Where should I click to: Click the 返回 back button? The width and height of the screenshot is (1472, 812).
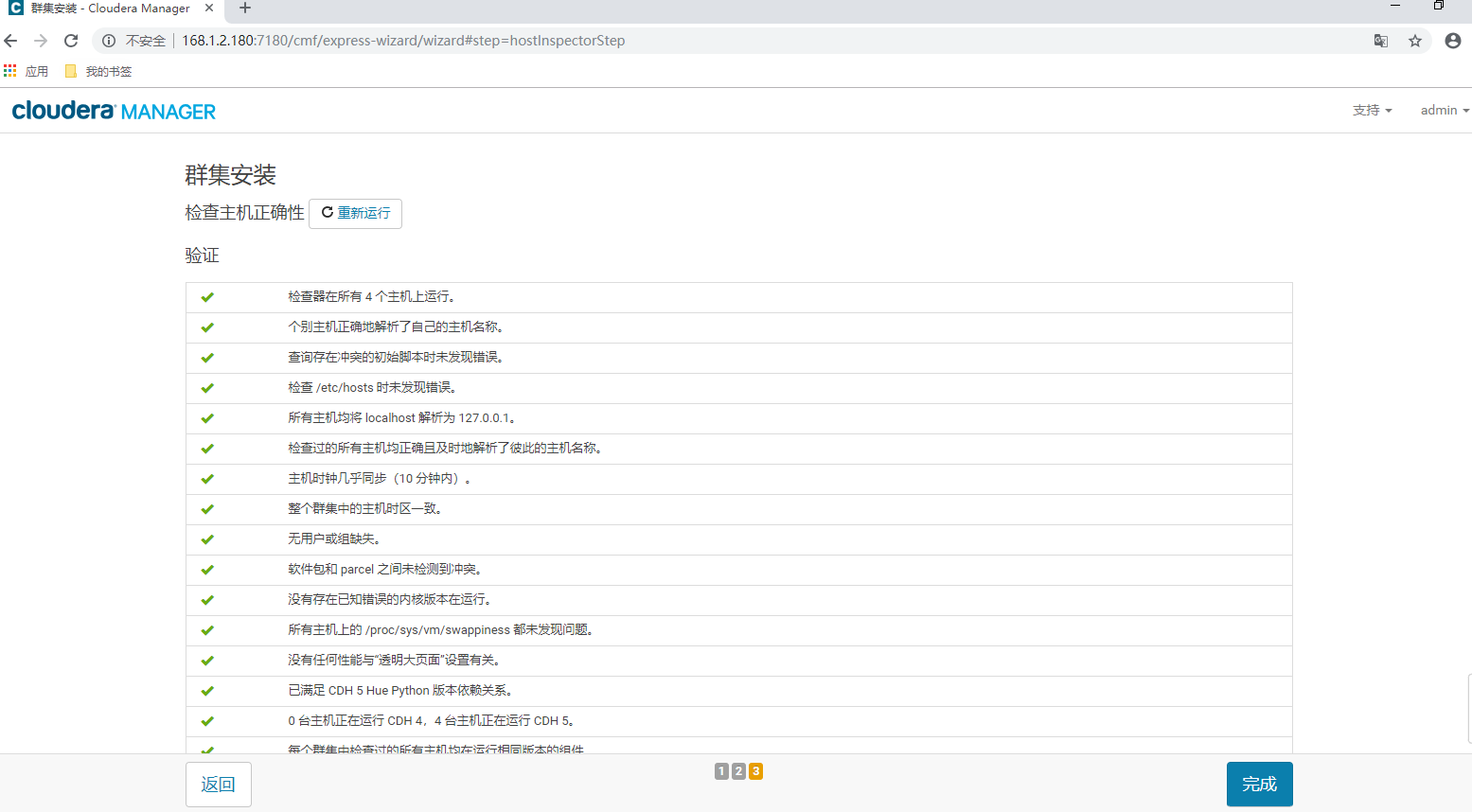pos(219,785)
